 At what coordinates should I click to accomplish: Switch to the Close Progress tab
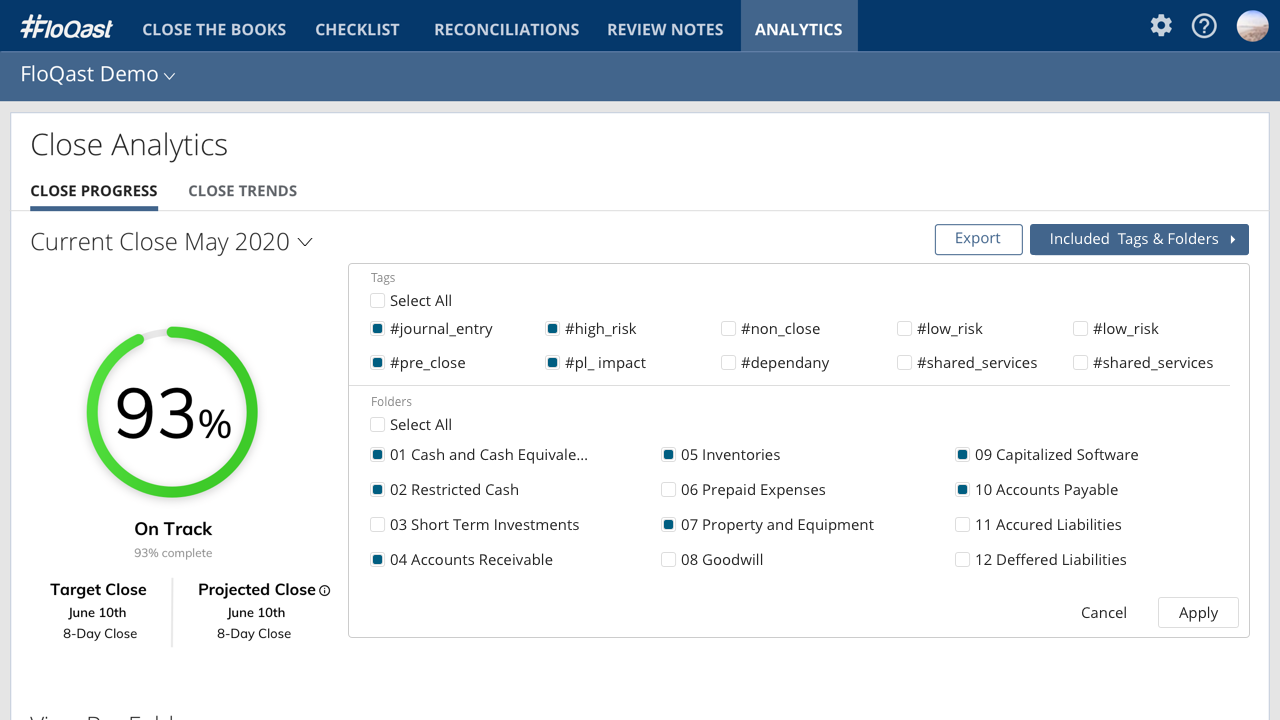(94, 191)
